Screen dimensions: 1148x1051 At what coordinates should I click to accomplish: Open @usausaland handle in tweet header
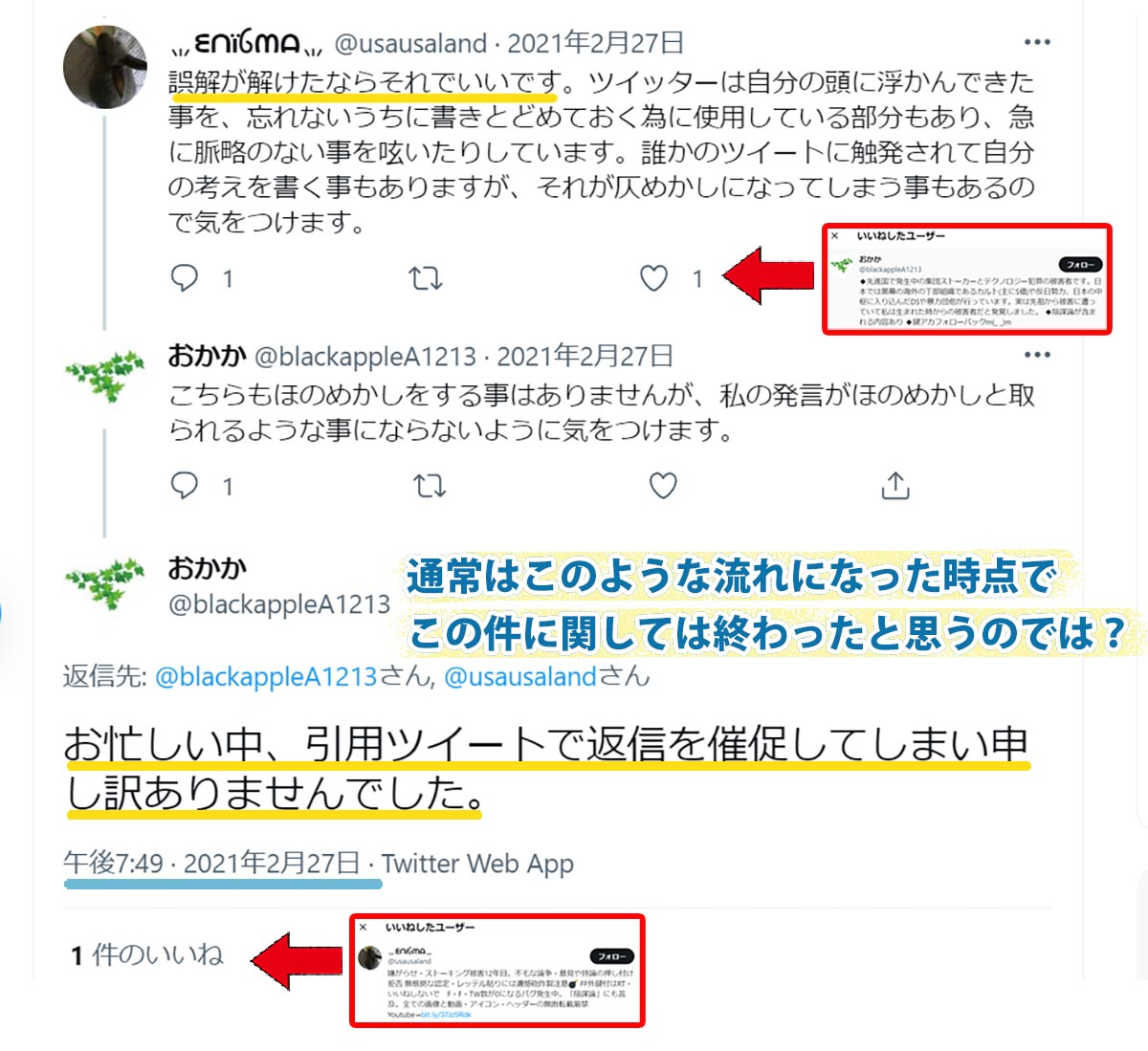tap(410, 43)
